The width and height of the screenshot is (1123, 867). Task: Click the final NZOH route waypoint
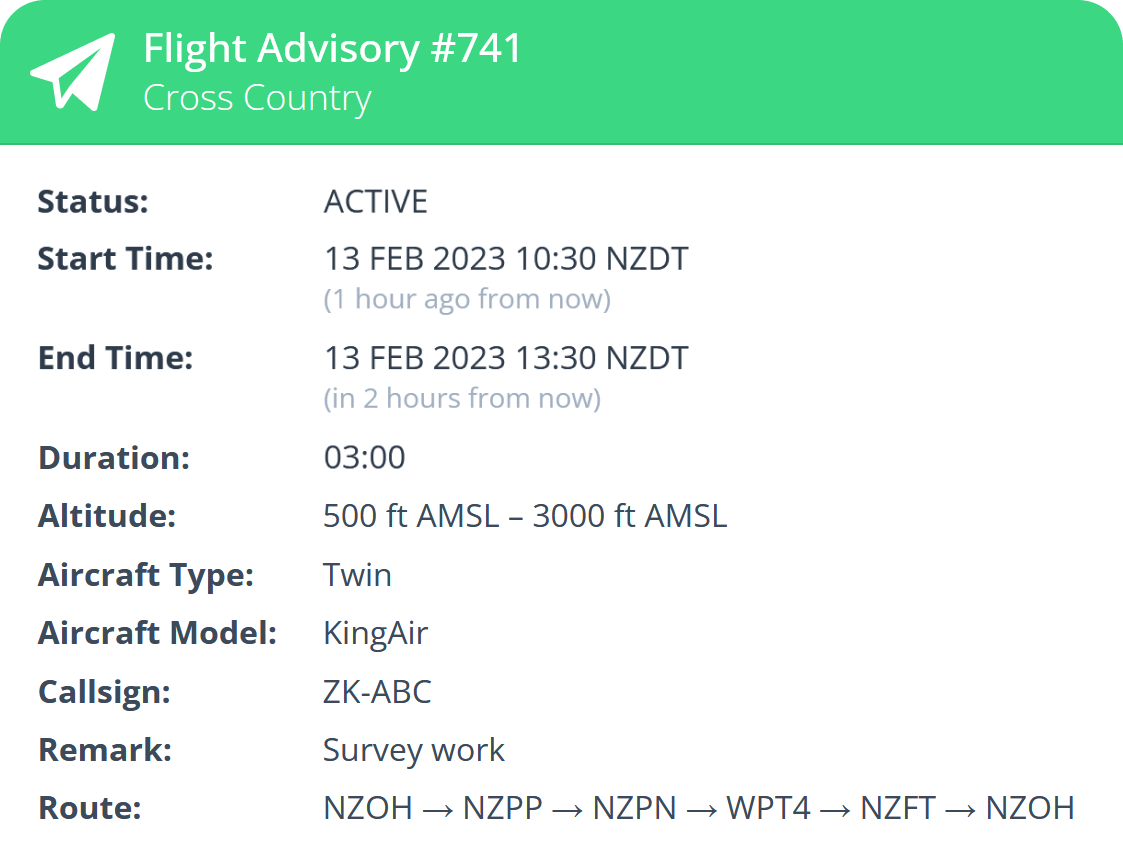(x=1030, y=809)
